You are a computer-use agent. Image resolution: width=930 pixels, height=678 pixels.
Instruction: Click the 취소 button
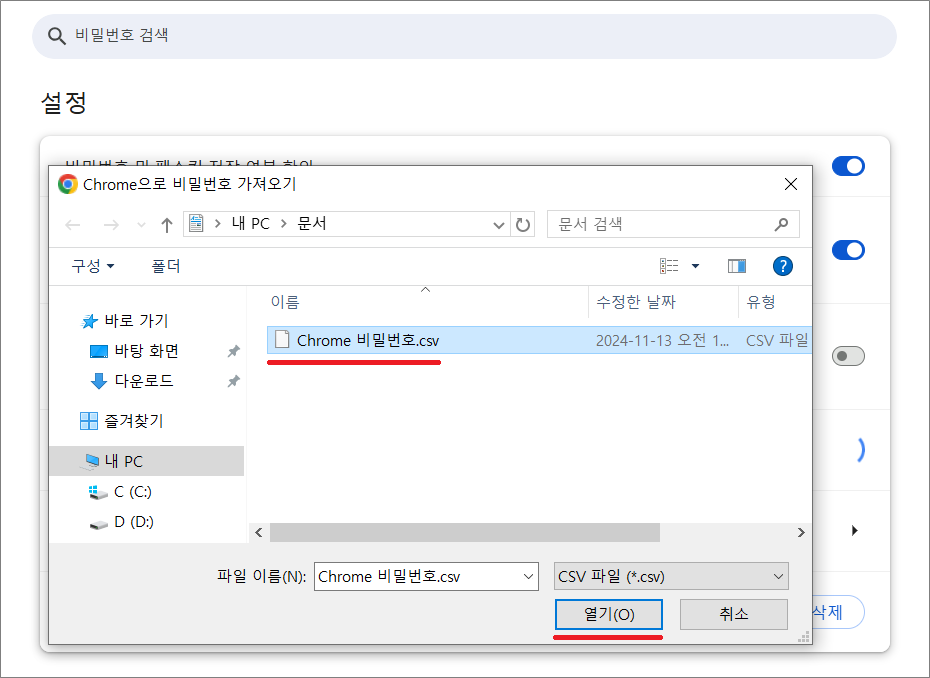[734, 615]
